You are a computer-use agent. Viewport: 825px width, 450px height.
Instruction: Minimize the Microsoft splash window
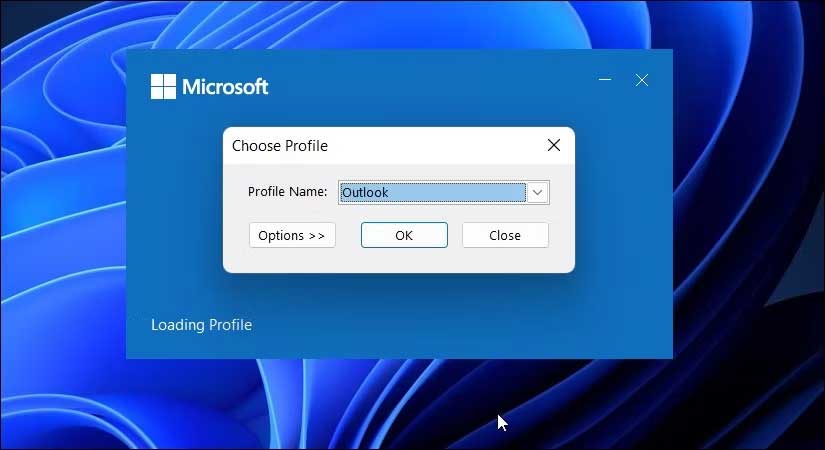pos(605,80)
